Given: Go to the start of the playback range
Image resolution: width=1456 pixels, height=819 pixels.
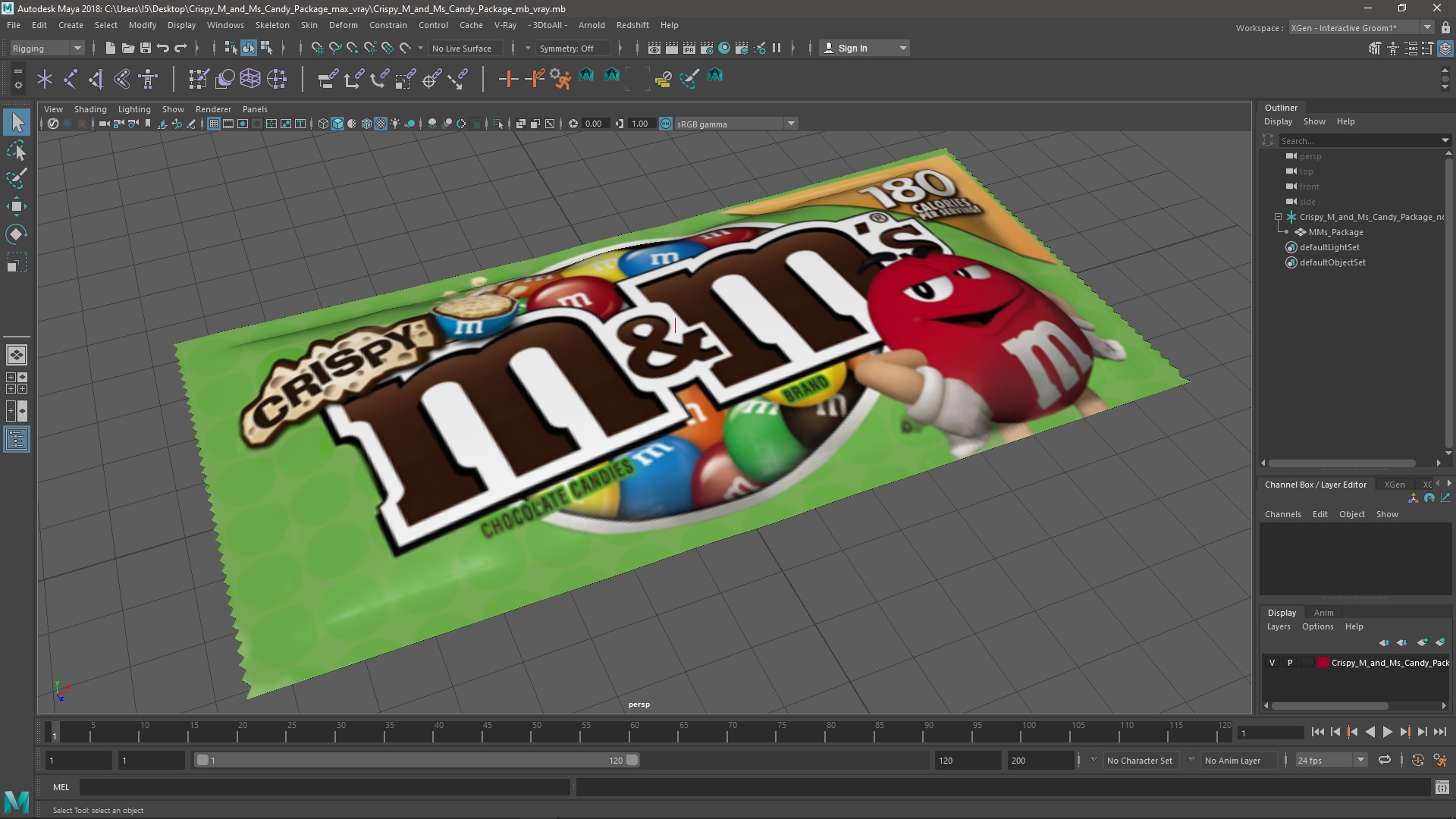Looking at the screenshot, I should pos(1317,732).
